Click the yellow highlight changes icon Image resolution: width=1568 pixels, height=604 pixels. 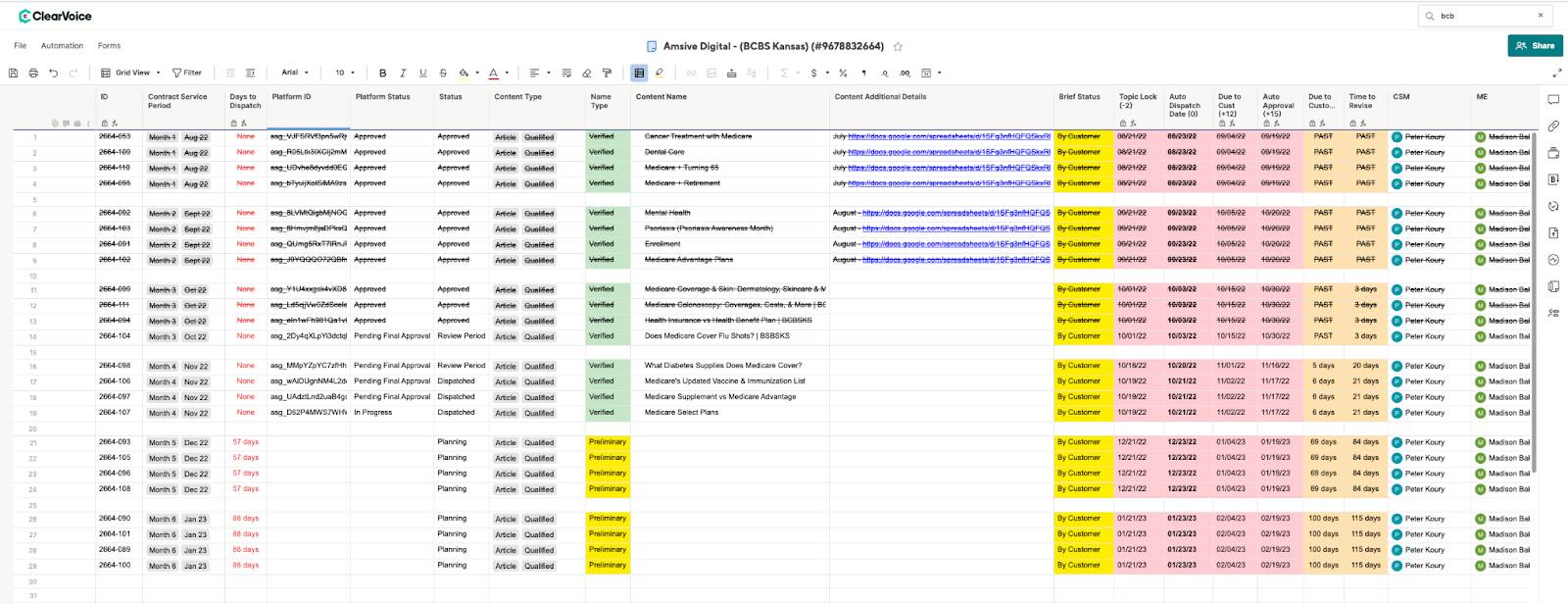660,73
